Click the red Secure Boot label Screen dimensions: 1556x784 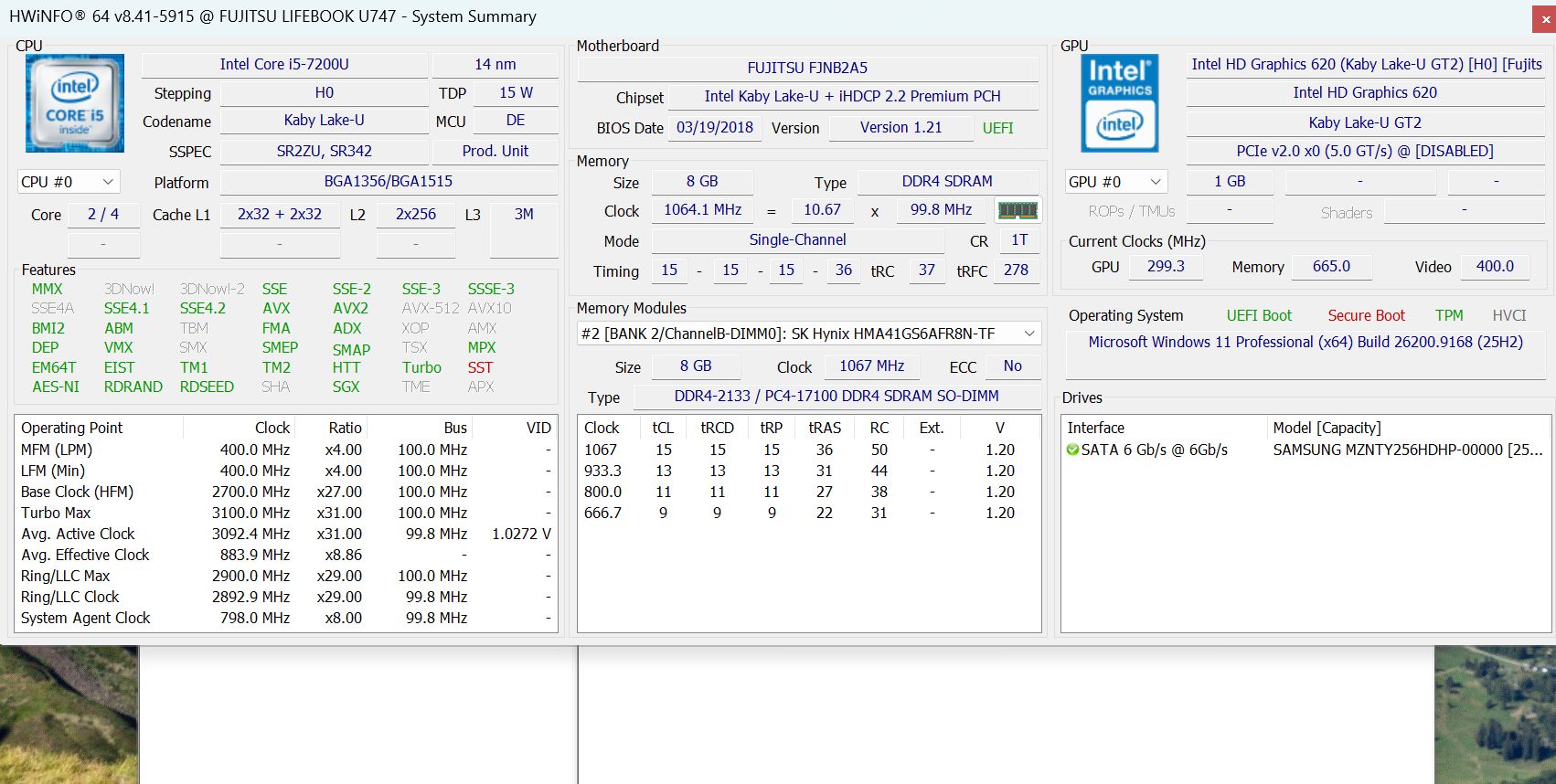(1367, 315)
